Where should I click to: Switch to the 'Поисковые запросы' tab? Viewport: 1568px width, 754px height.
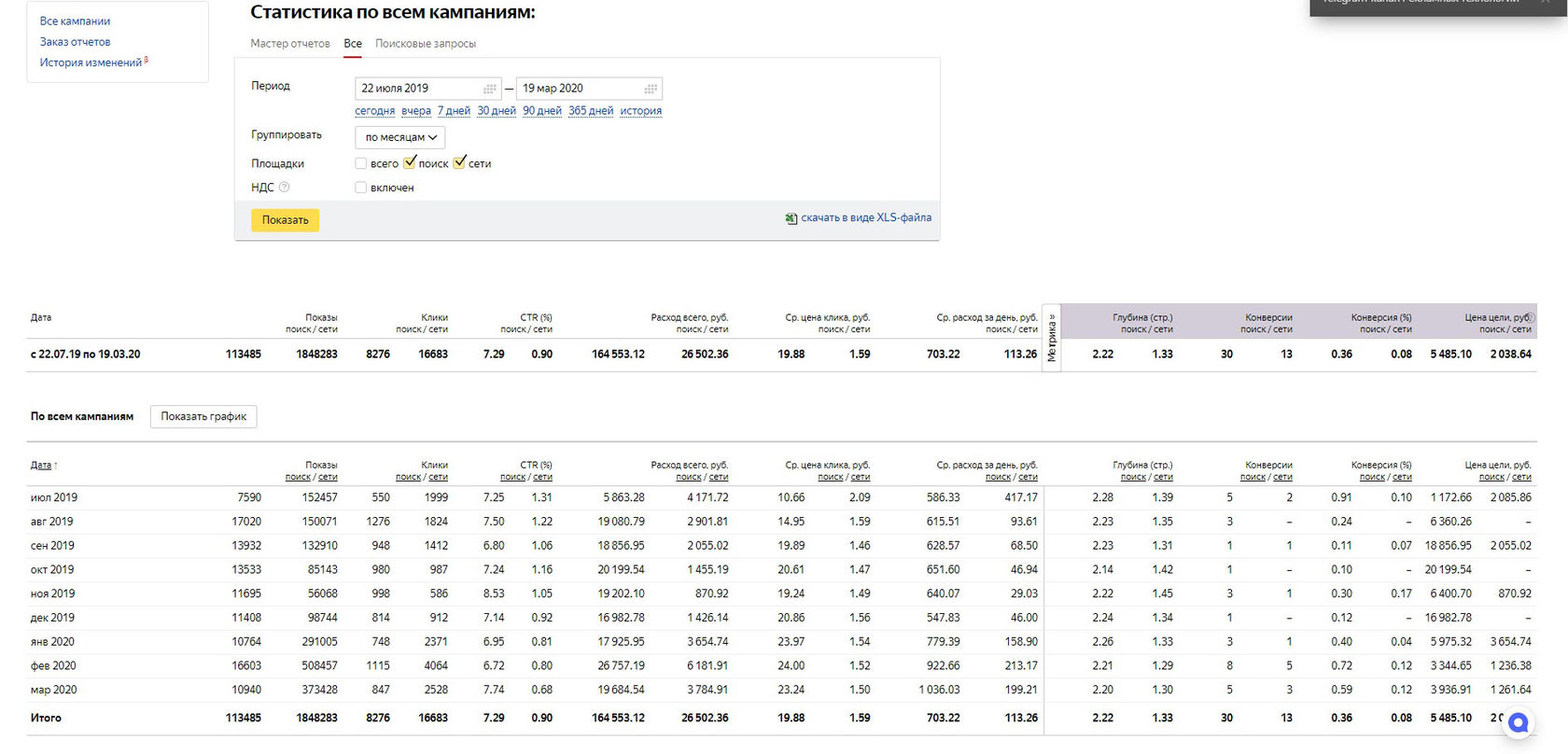click(426, 44)
